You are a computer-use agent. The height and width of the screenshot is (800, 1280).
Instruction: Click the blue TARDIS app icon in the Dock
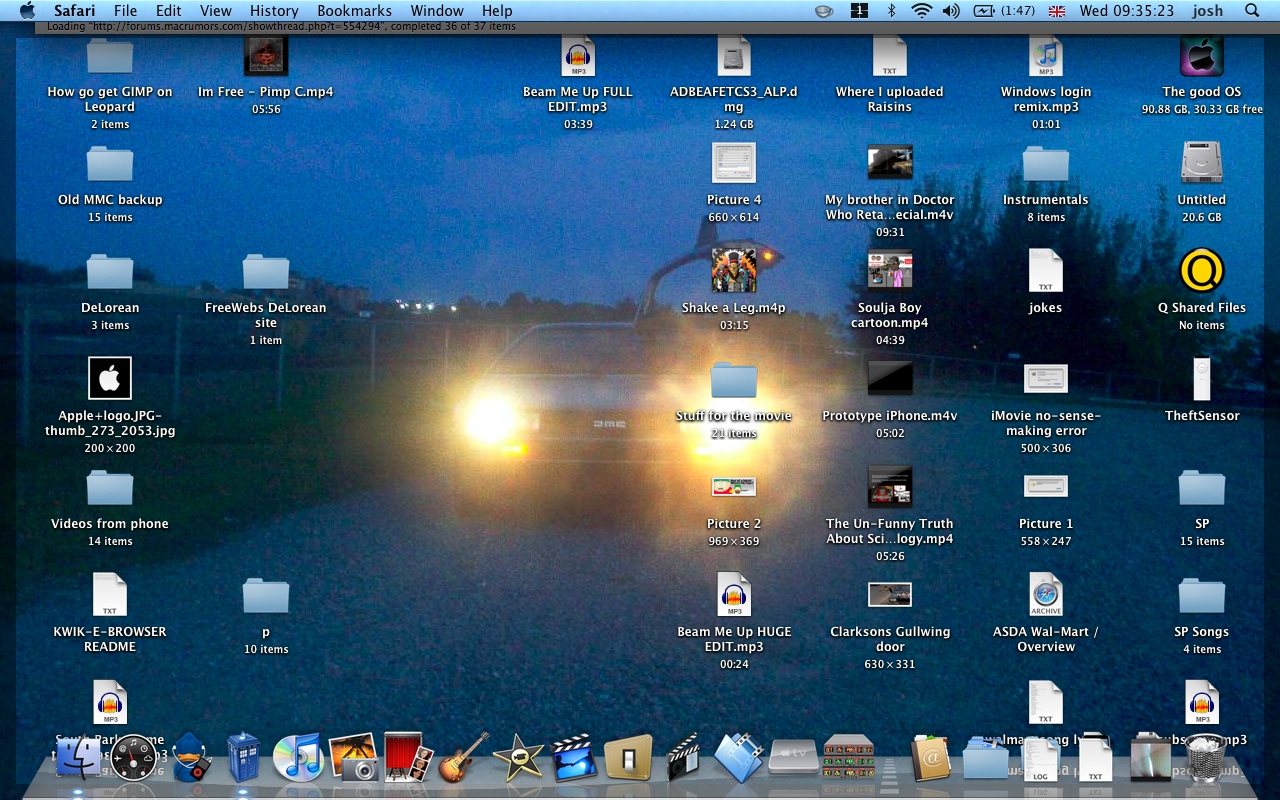coord(242,760)
